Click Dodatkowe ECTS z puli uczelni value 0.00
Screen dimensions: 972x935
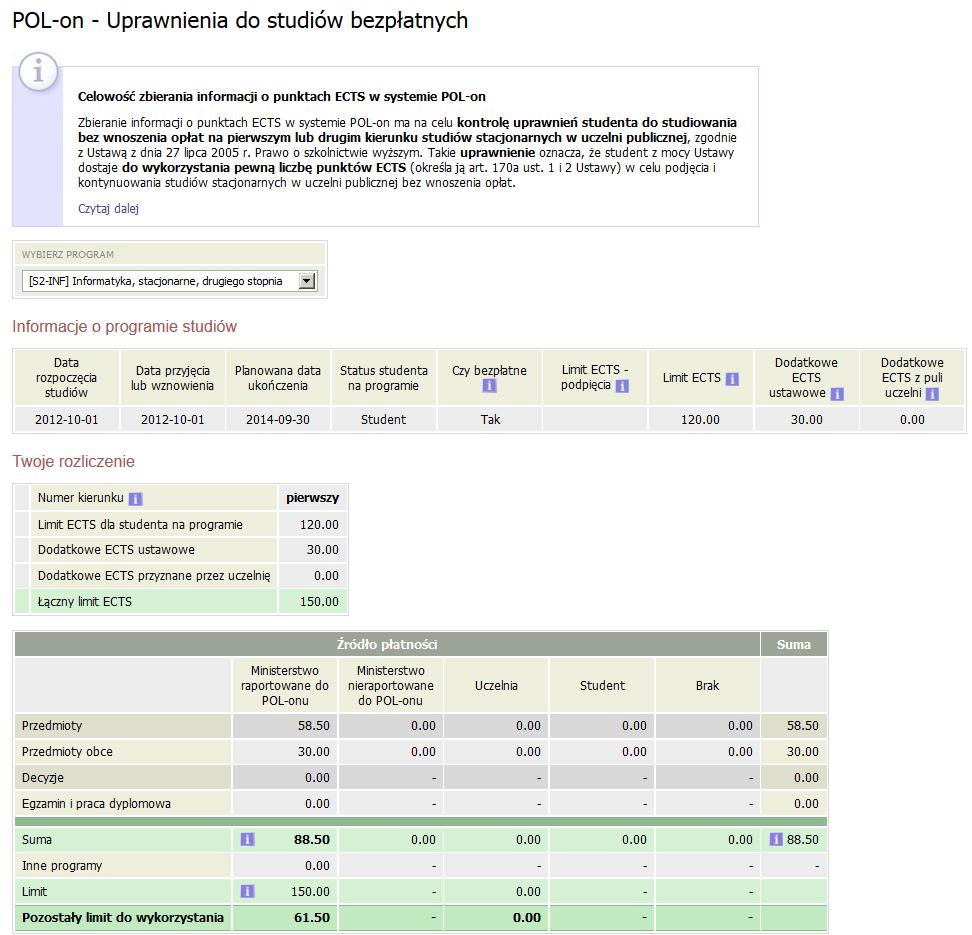tap(912, 420)
